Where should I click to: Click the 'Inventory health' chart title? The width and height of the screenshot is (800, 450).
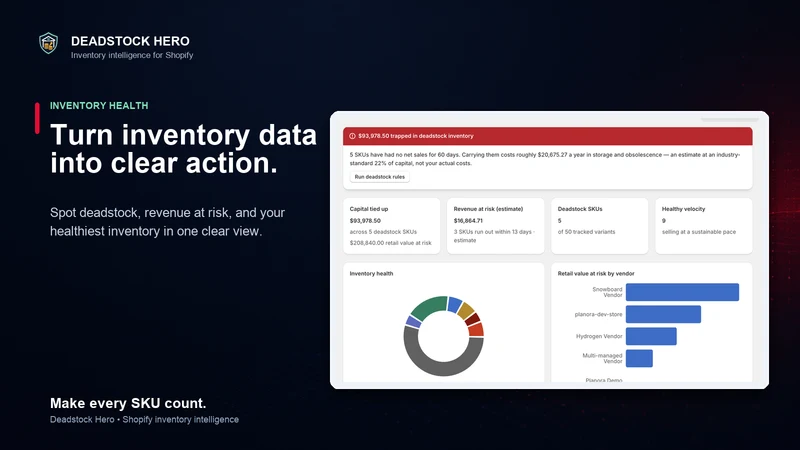point(371,273)
